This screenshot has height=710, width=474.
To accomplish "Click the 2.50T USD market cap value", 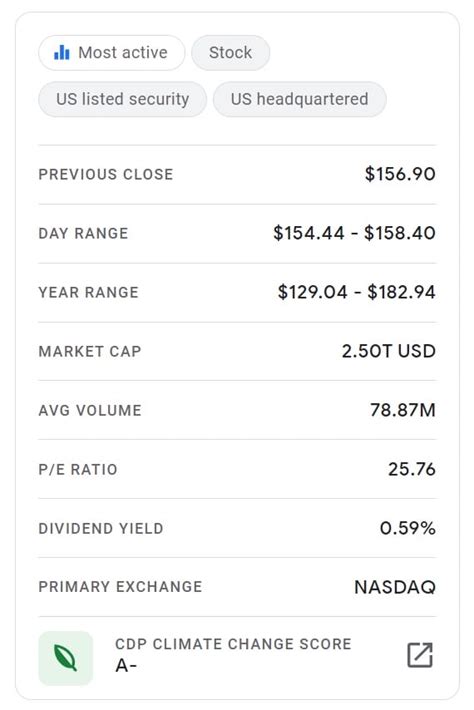I will click(x=388, y=351).
